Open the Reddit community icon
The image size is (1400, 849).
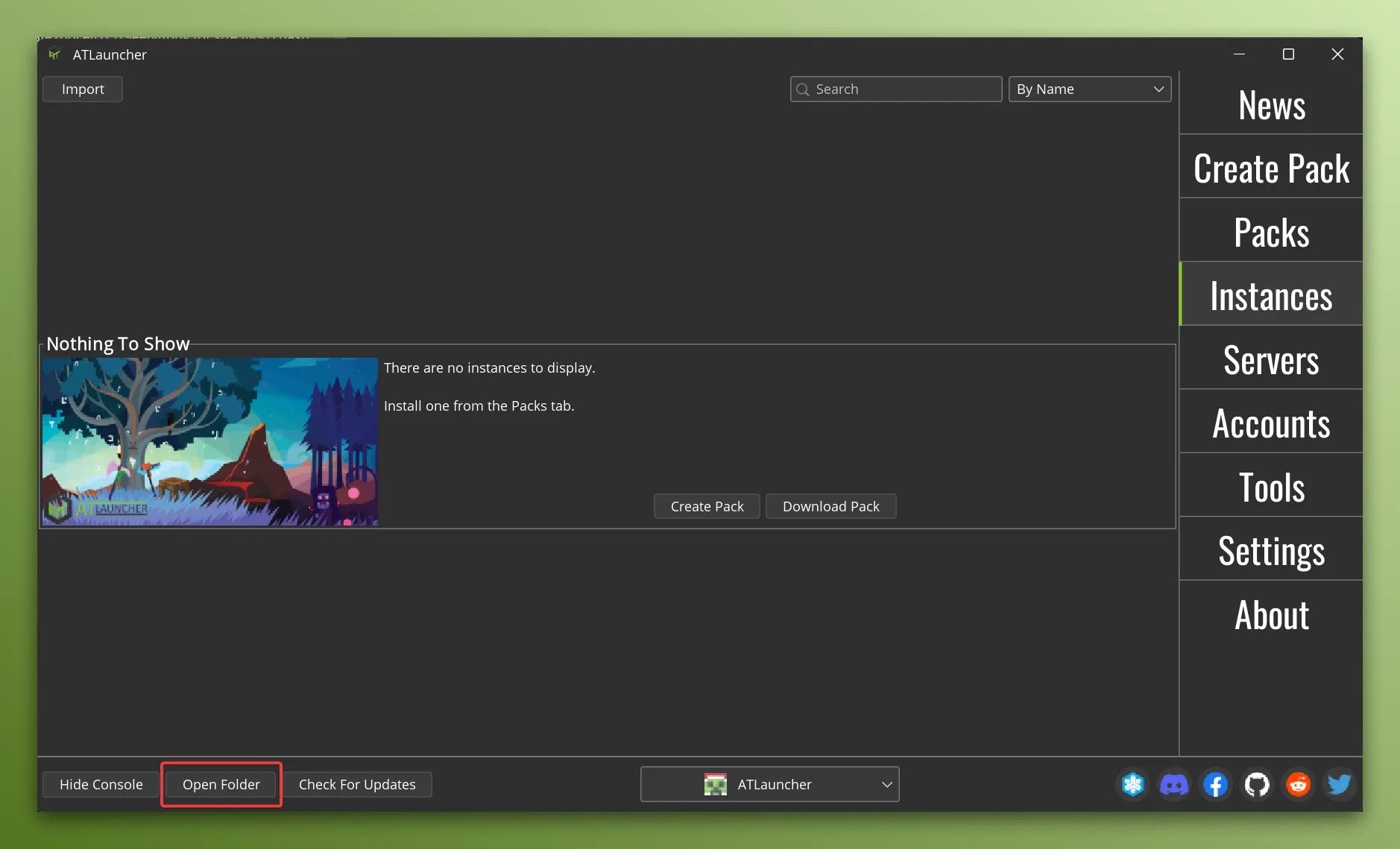coord(1297,784)
